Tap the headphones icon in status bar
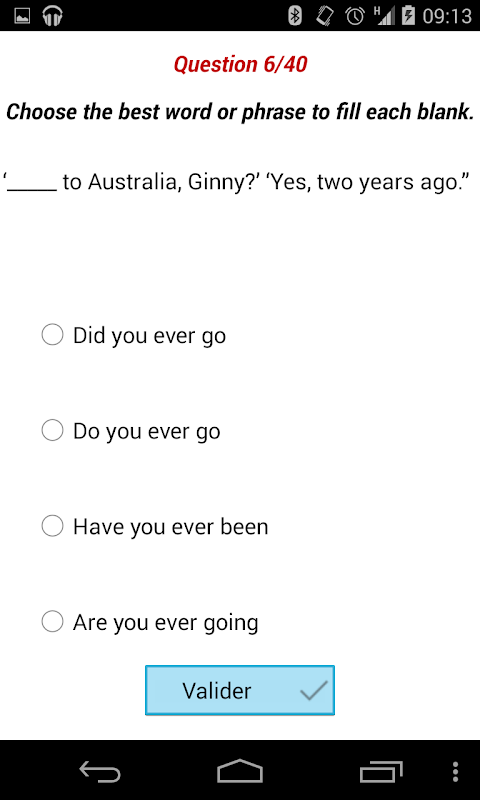The height and width of the screenshot is (800, 480). pos(53,16)
